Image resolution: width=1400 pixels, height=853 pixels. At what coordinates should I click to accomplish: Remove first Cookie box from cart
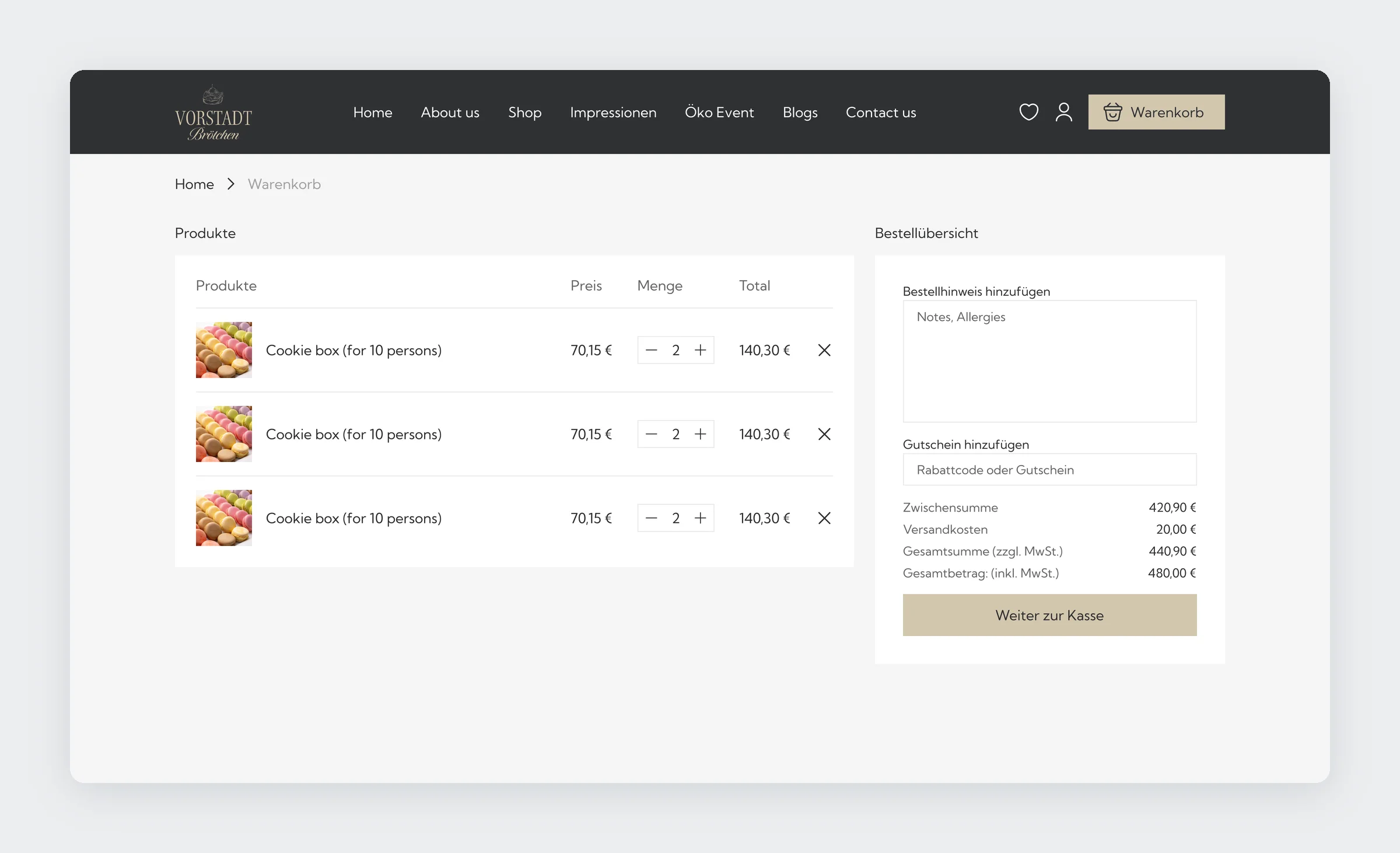point(824,350)
